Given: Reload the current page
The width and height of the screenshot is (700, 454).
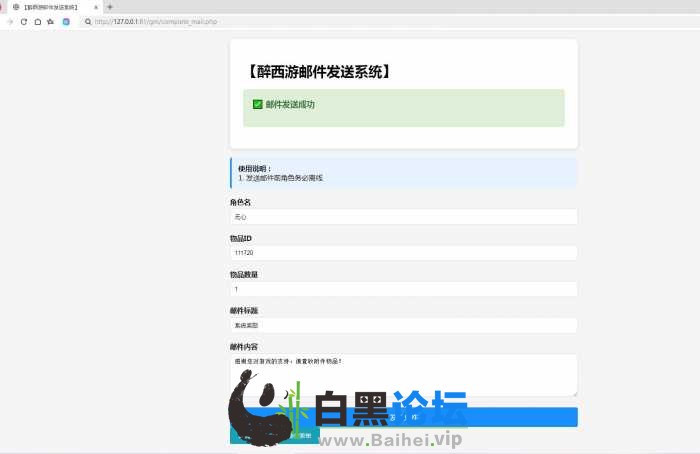Looking at the screenshot, I should pos(24,21).
